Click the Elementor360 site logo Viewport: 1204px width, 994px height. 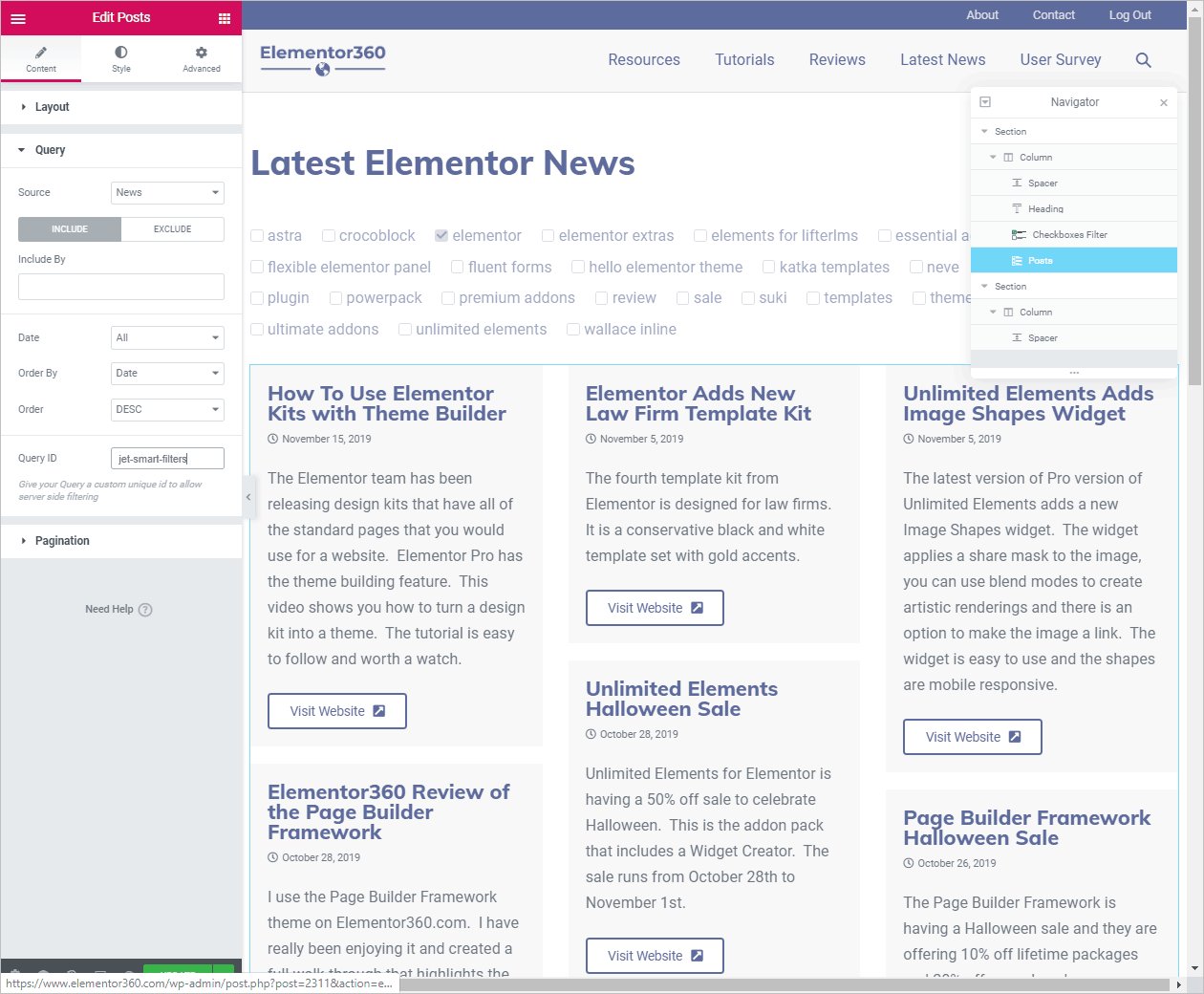point(323,59)
